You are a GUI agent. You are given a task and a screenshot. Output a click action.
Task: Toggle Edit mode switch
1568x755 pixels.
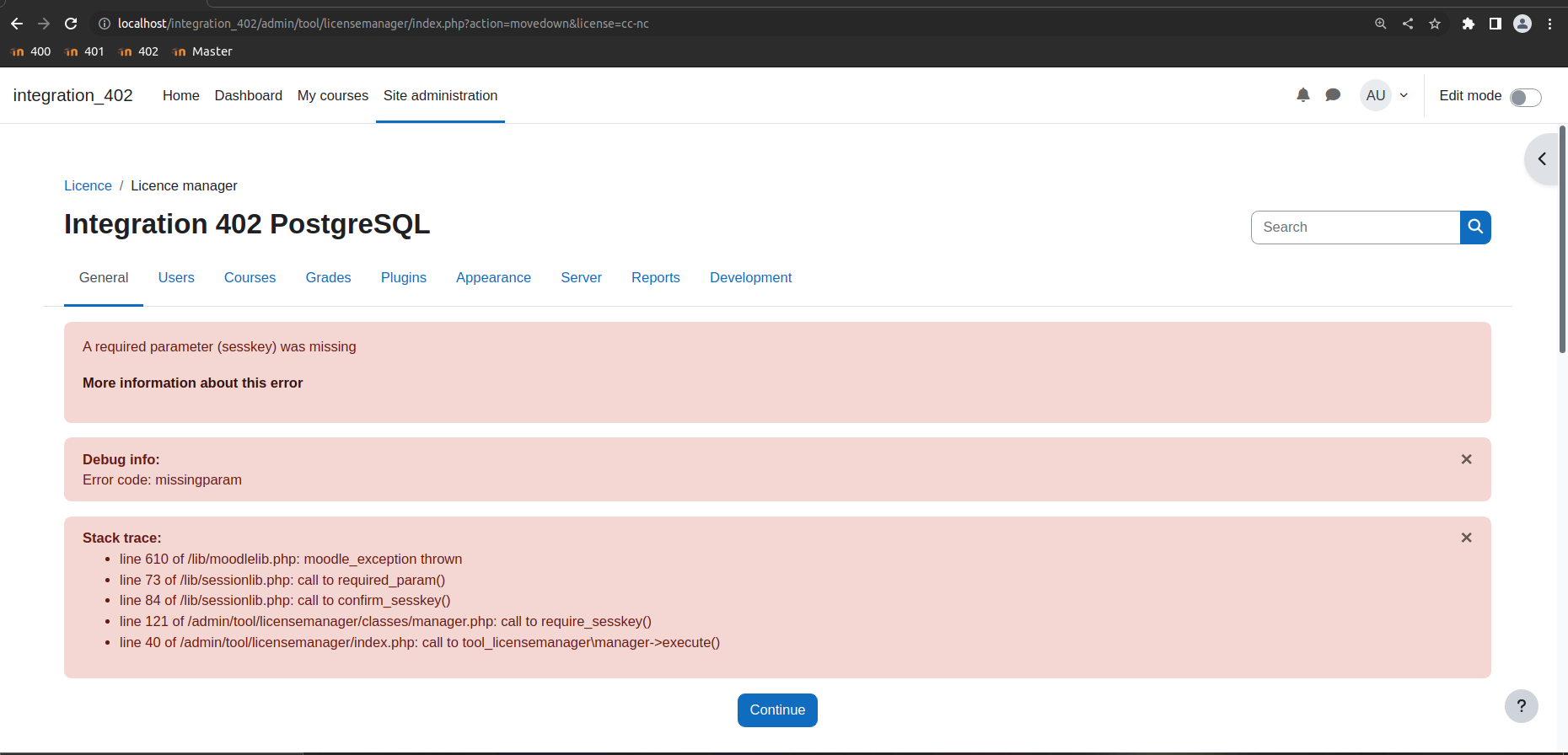click(x=1525, y=97)
